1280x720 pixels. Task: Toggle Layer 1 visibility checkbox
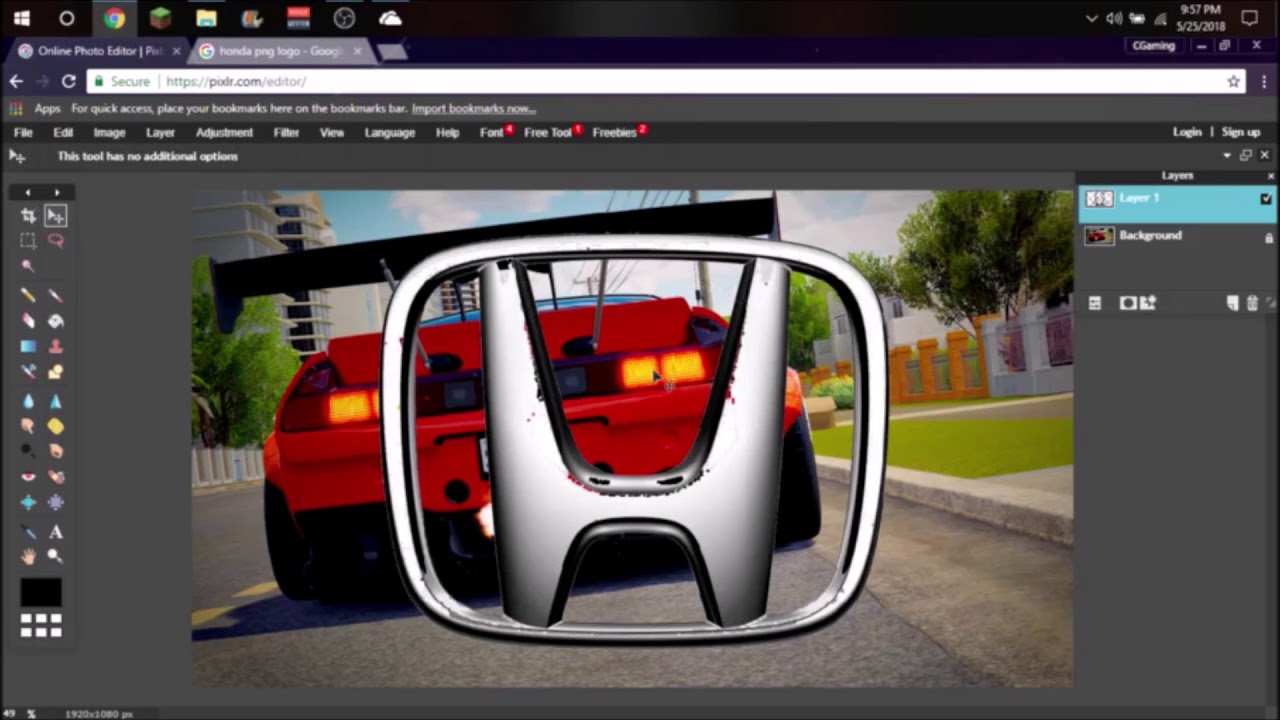(1266, 199)
